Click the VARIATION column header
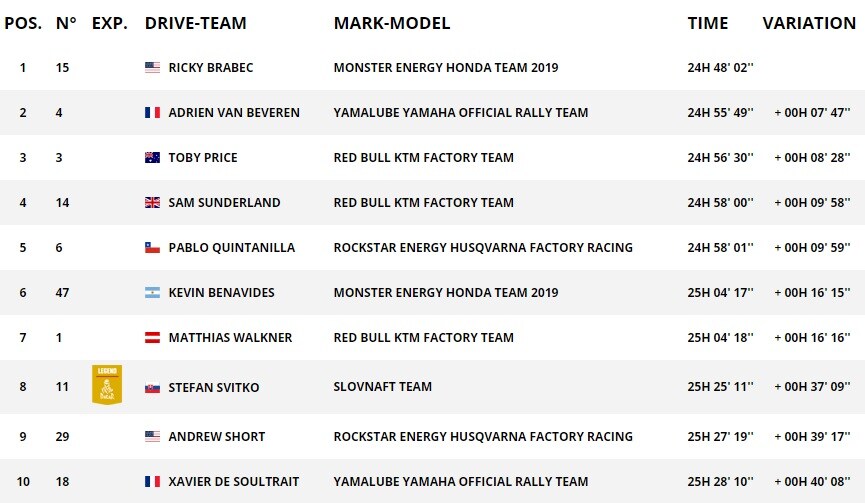This screenshot has height=503, width=865. (809, 23)
